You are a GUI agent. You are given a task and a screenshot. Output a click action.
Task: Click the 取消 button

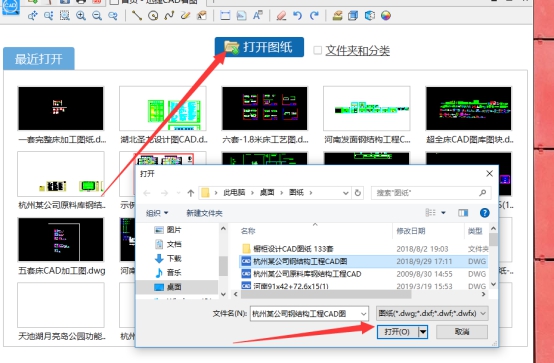coord(462,332)
